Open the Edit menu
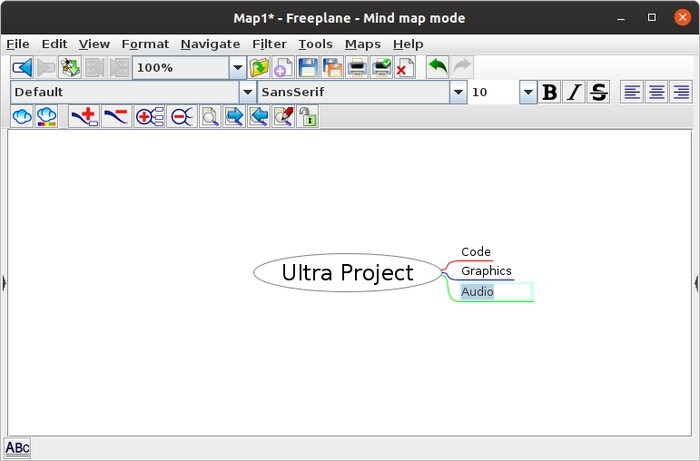 click(54, 44)
